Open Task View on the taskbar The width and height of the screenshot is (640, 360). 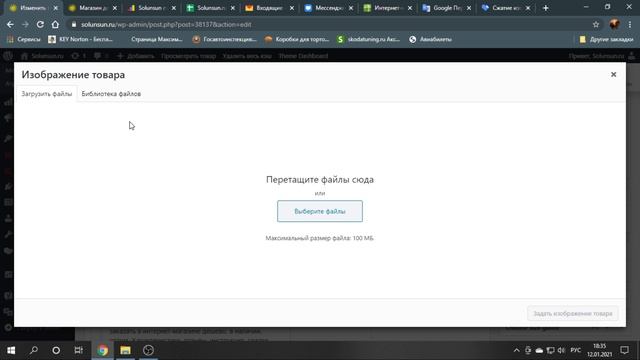pyautogui.click(x=78, y=350)
